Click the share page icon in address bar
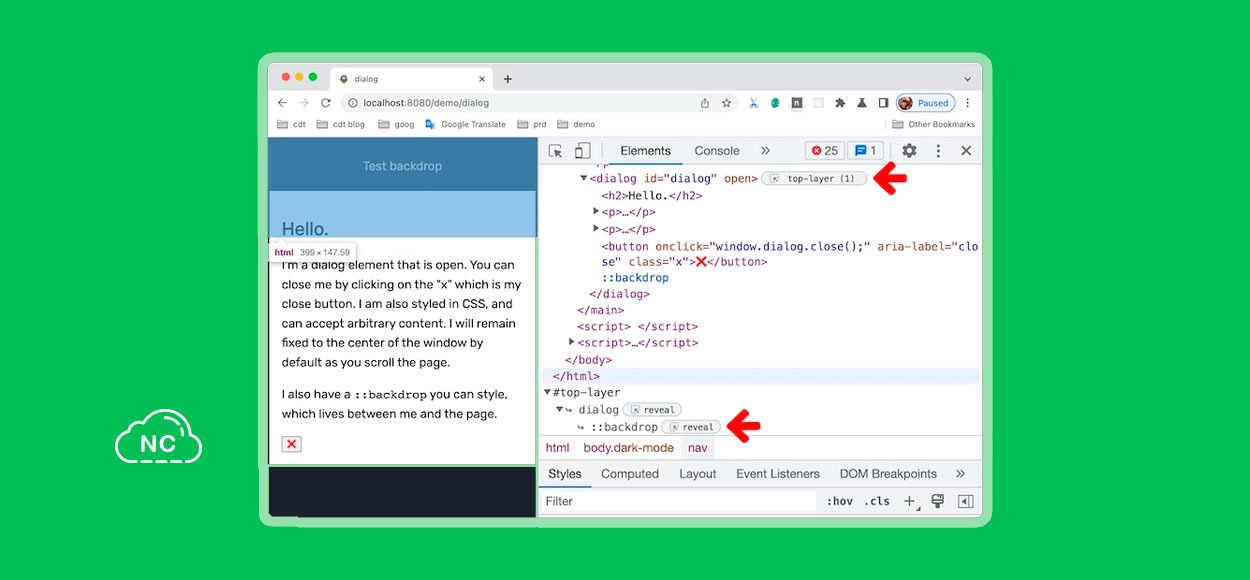Screen dimensions: 1250x580 point(705,103)
